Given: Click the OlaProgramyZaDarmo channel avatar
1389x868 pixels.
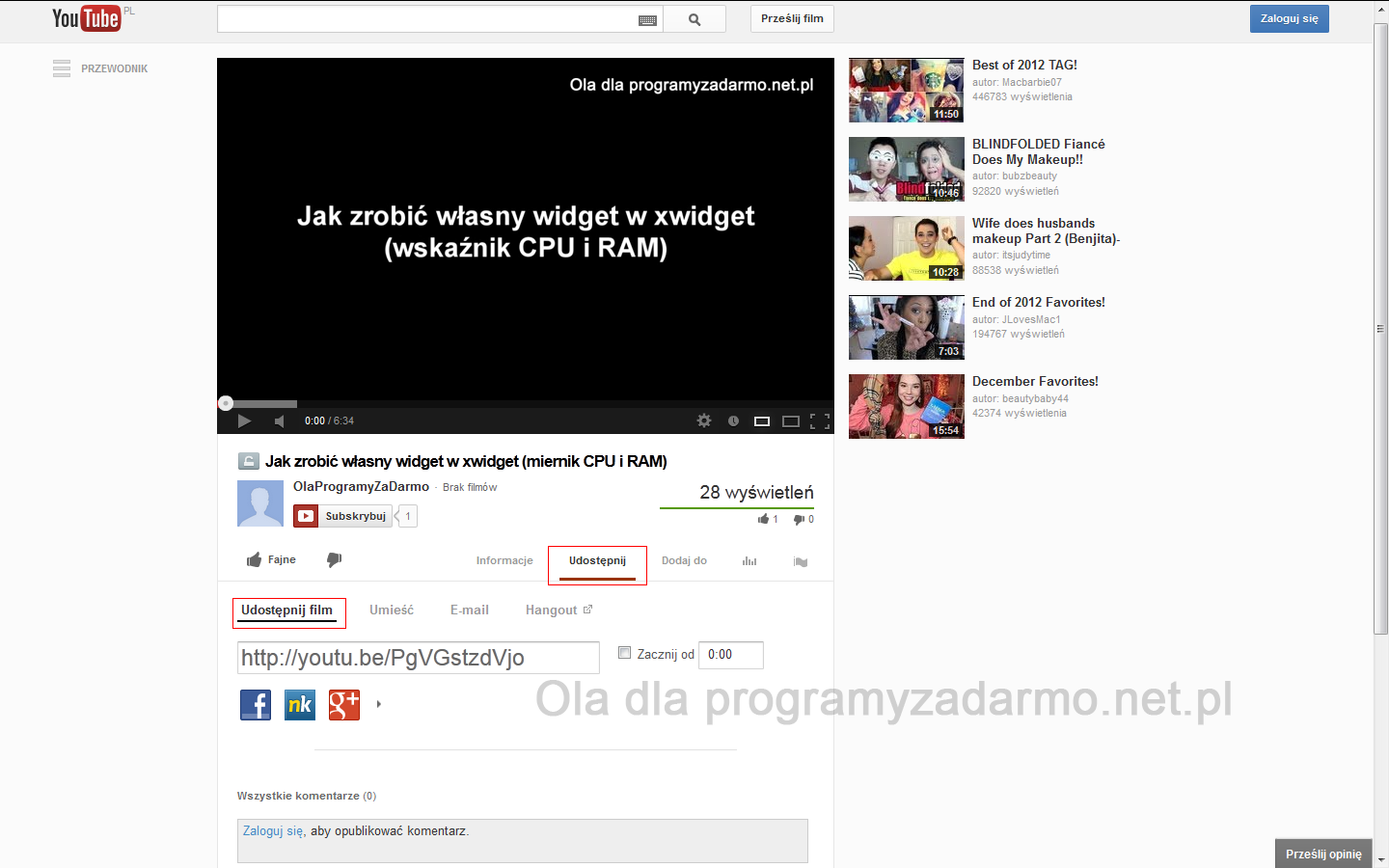Looking at the screenshot, I should click(x=260, y=503).
